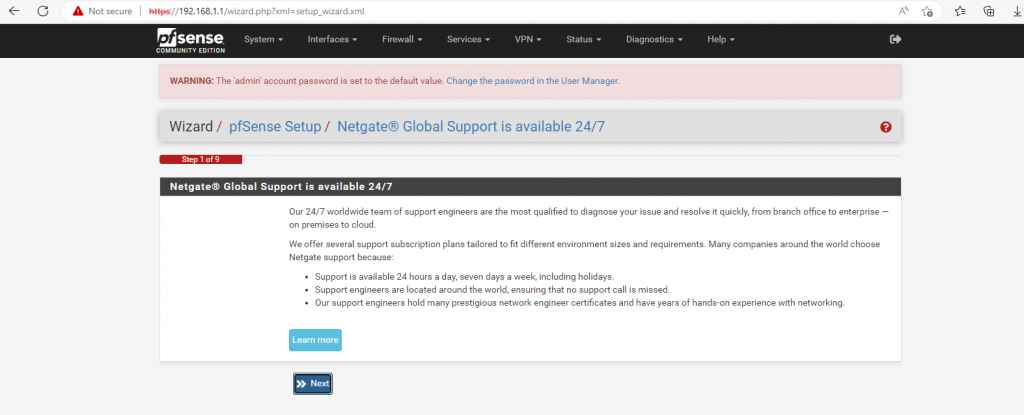Image resolution: width=1024 pixels, height=415 pixels.
Task: Open the System dropdown menu
Action: pyautogui.click(x=263, y=39)
